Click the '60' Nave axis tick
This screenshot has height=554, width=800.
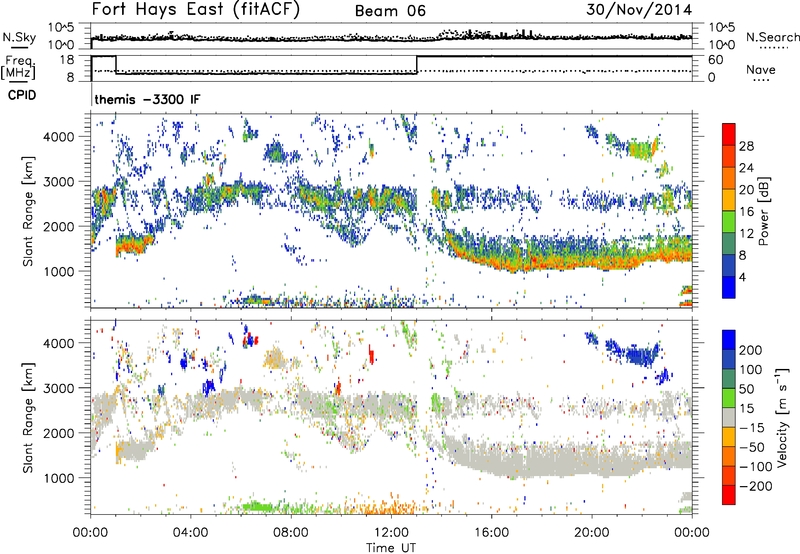click(715, 60)
